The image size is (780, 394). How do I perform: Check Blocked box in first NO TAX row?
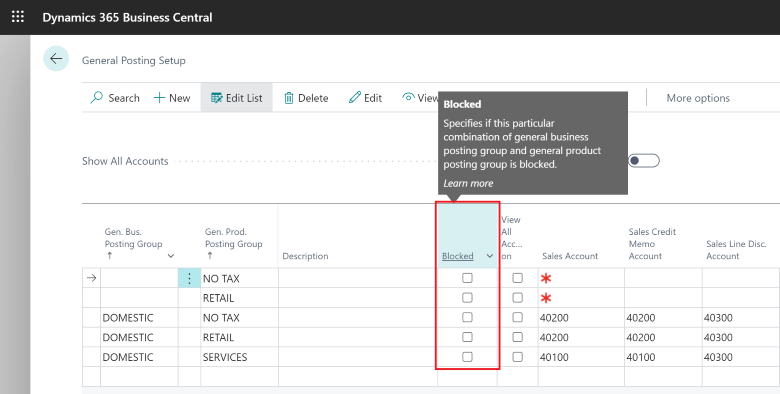467,278
